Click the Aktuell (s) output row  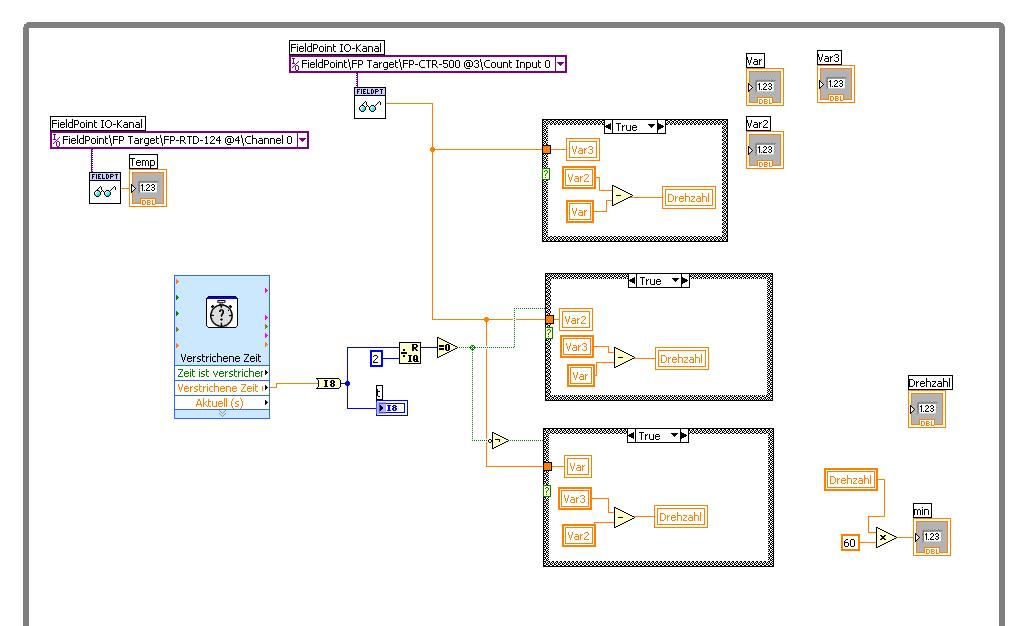pos(222,403)
